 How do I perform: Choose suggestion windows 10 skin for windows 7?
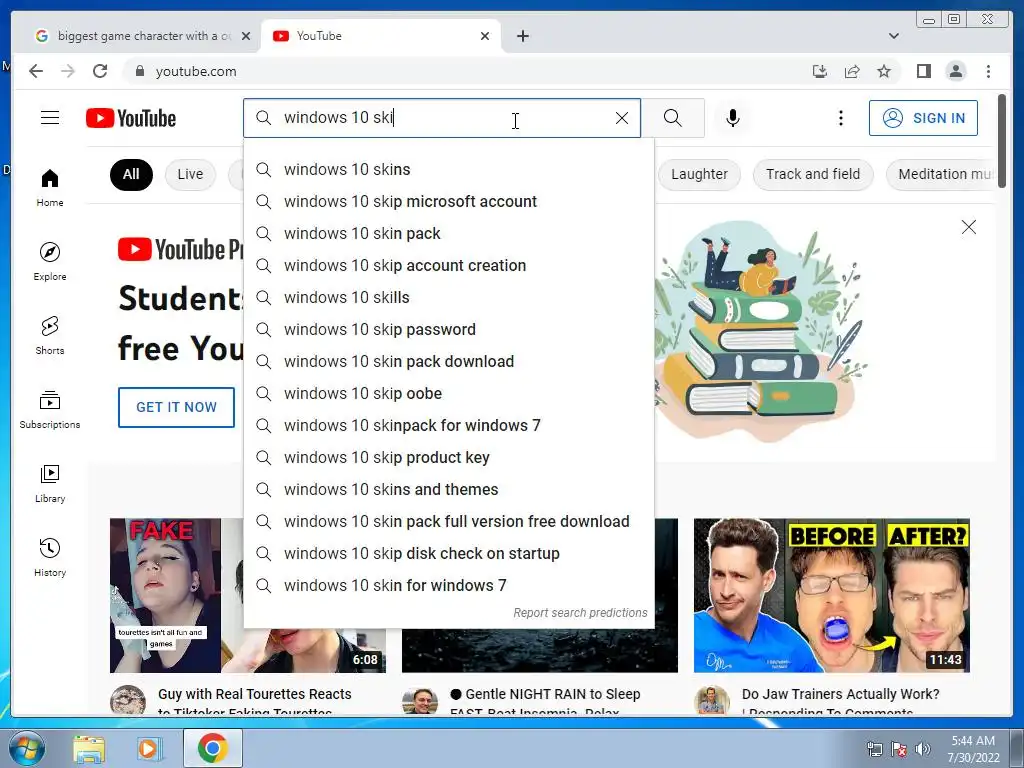[449, 586]
